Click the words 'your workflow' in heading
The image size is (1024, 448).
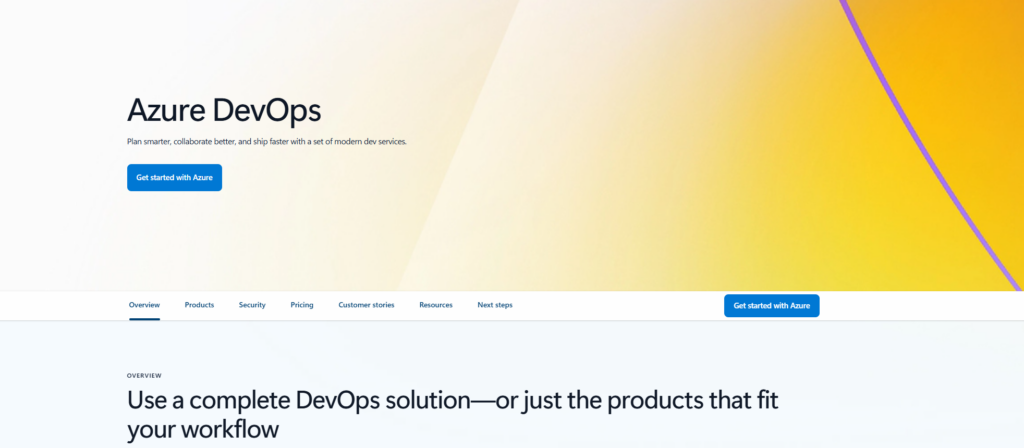click(x=202, y=431)
